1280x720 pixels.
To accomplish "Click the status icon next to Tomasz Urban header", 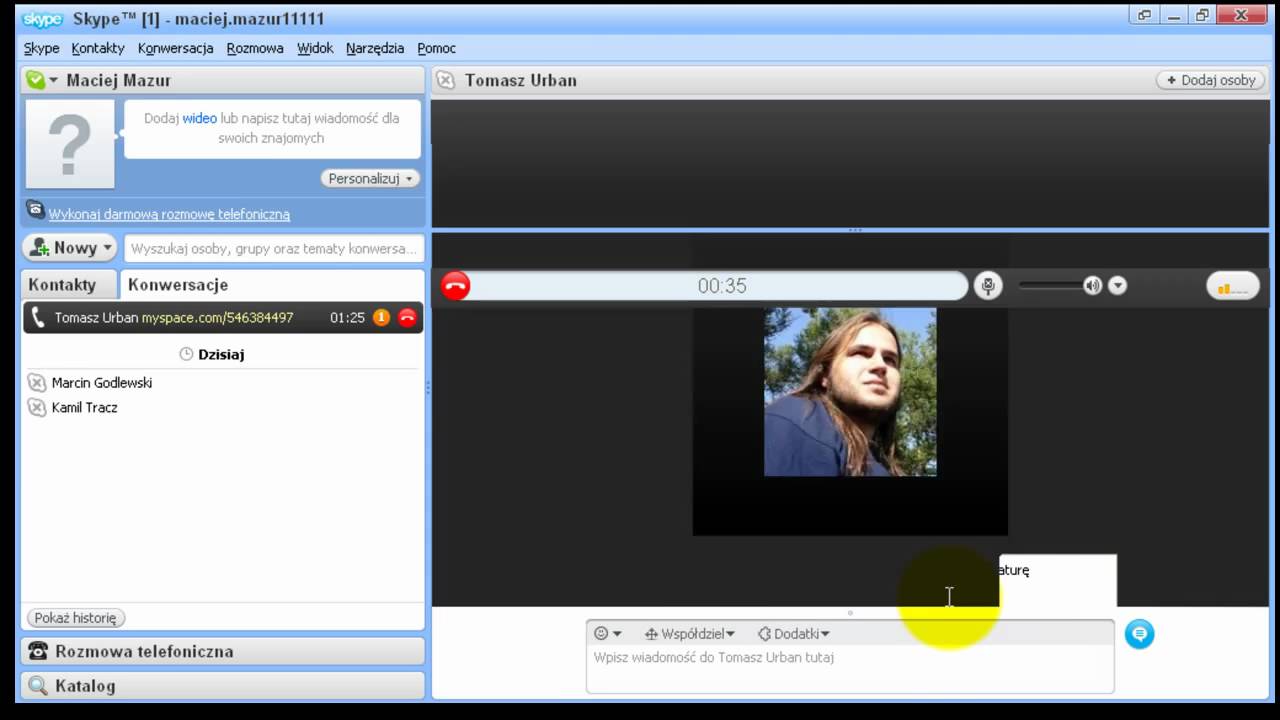I will (446, 80).
